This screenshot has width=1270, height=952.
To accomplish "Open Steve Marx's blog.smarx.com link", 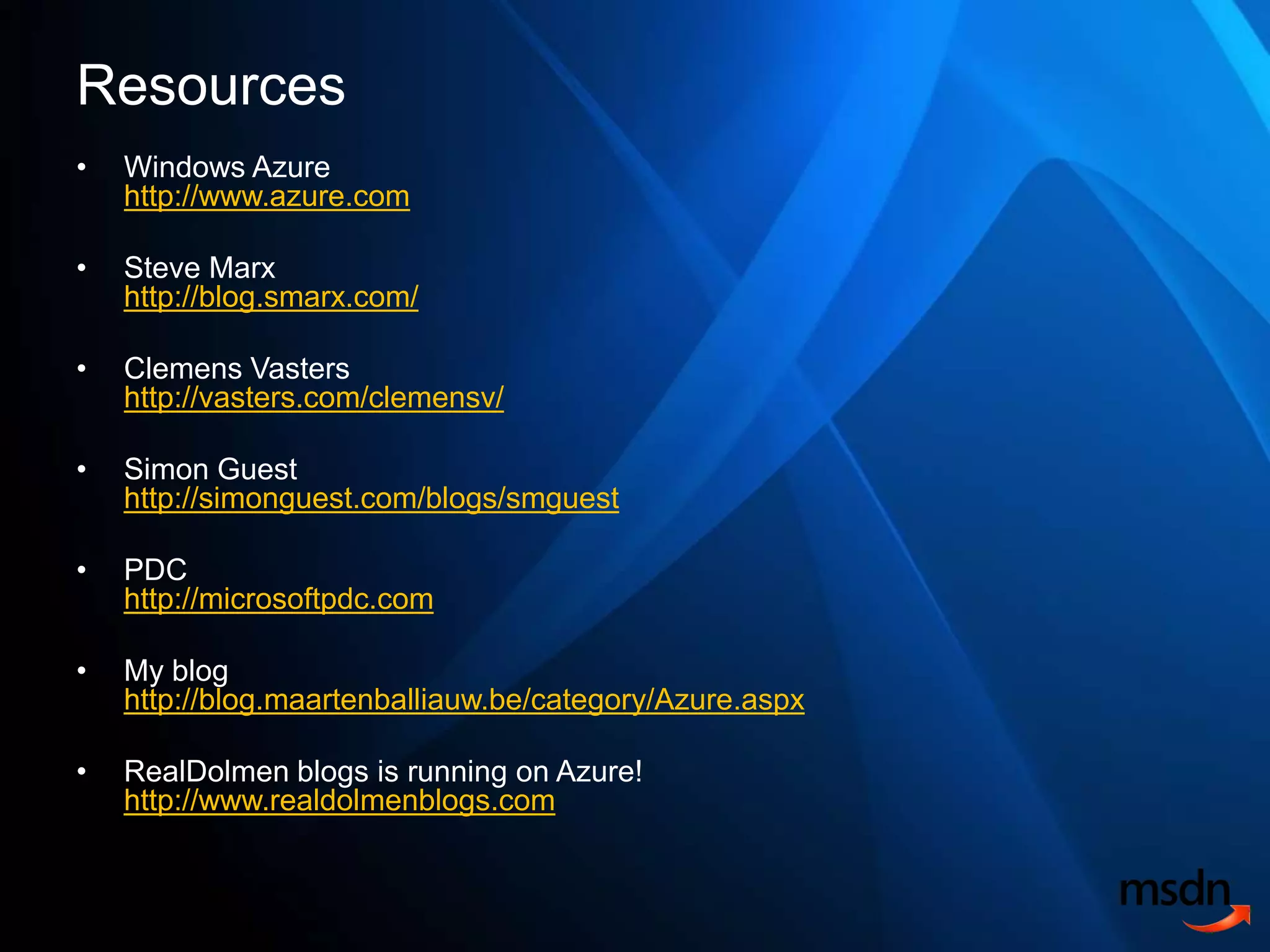I will (x=271, y=297).
